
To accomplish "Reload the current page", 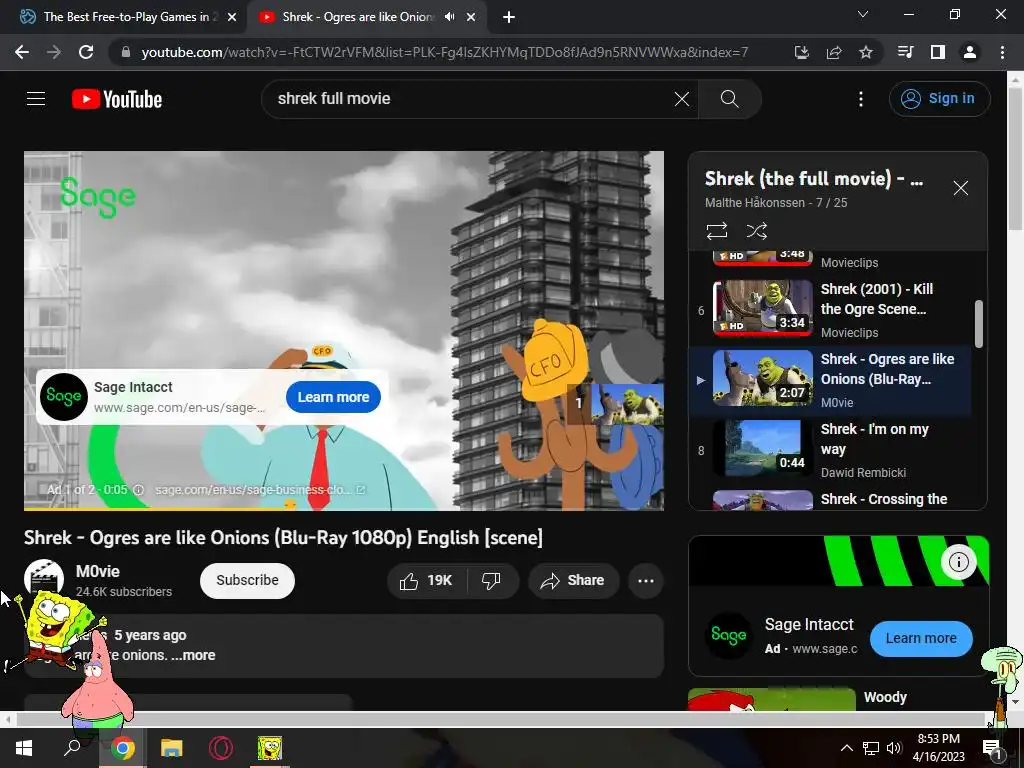I will (x=86, y=52).
